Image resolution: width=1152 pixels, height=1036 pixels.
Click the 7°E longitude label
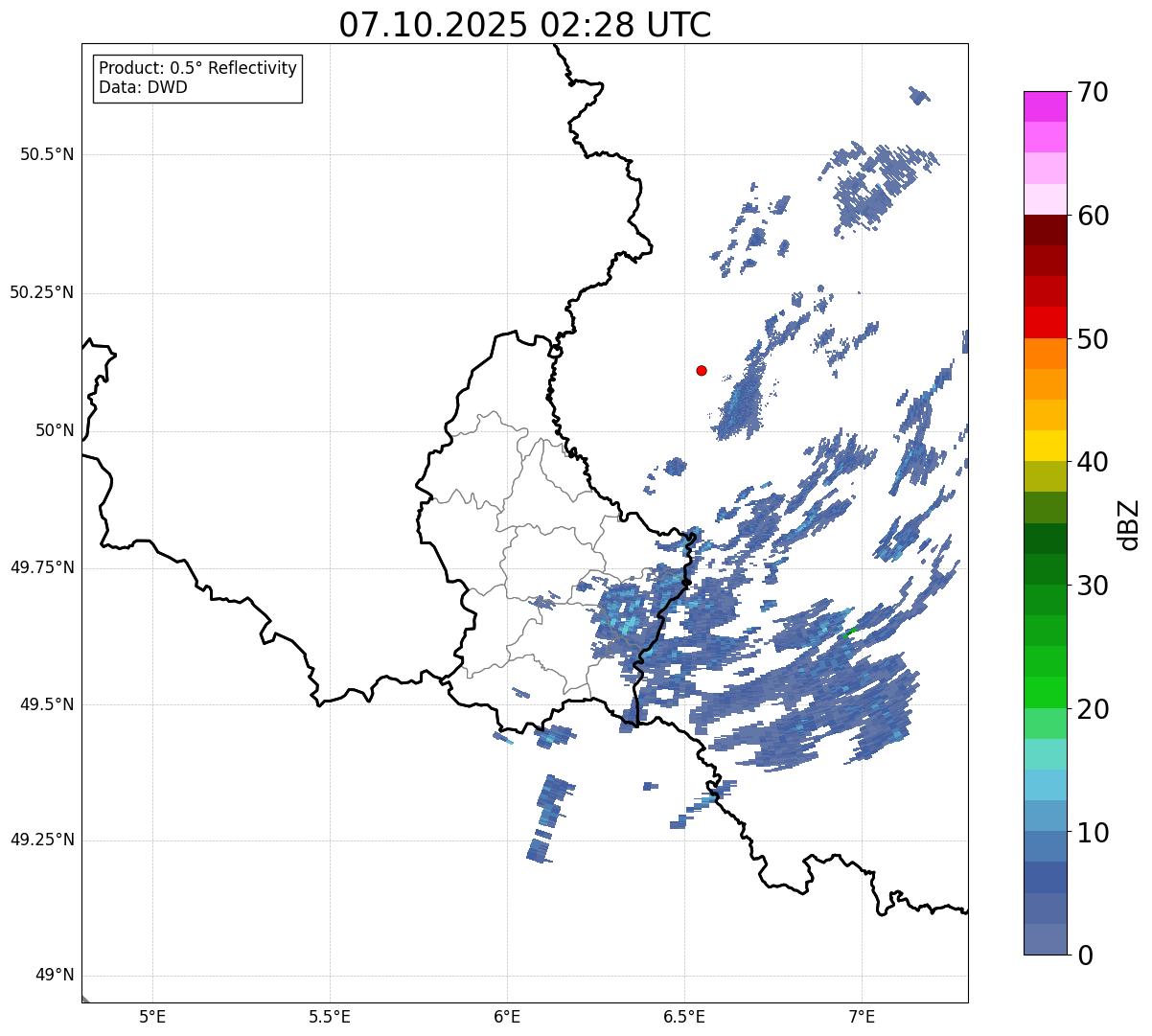coord(862,1017)
